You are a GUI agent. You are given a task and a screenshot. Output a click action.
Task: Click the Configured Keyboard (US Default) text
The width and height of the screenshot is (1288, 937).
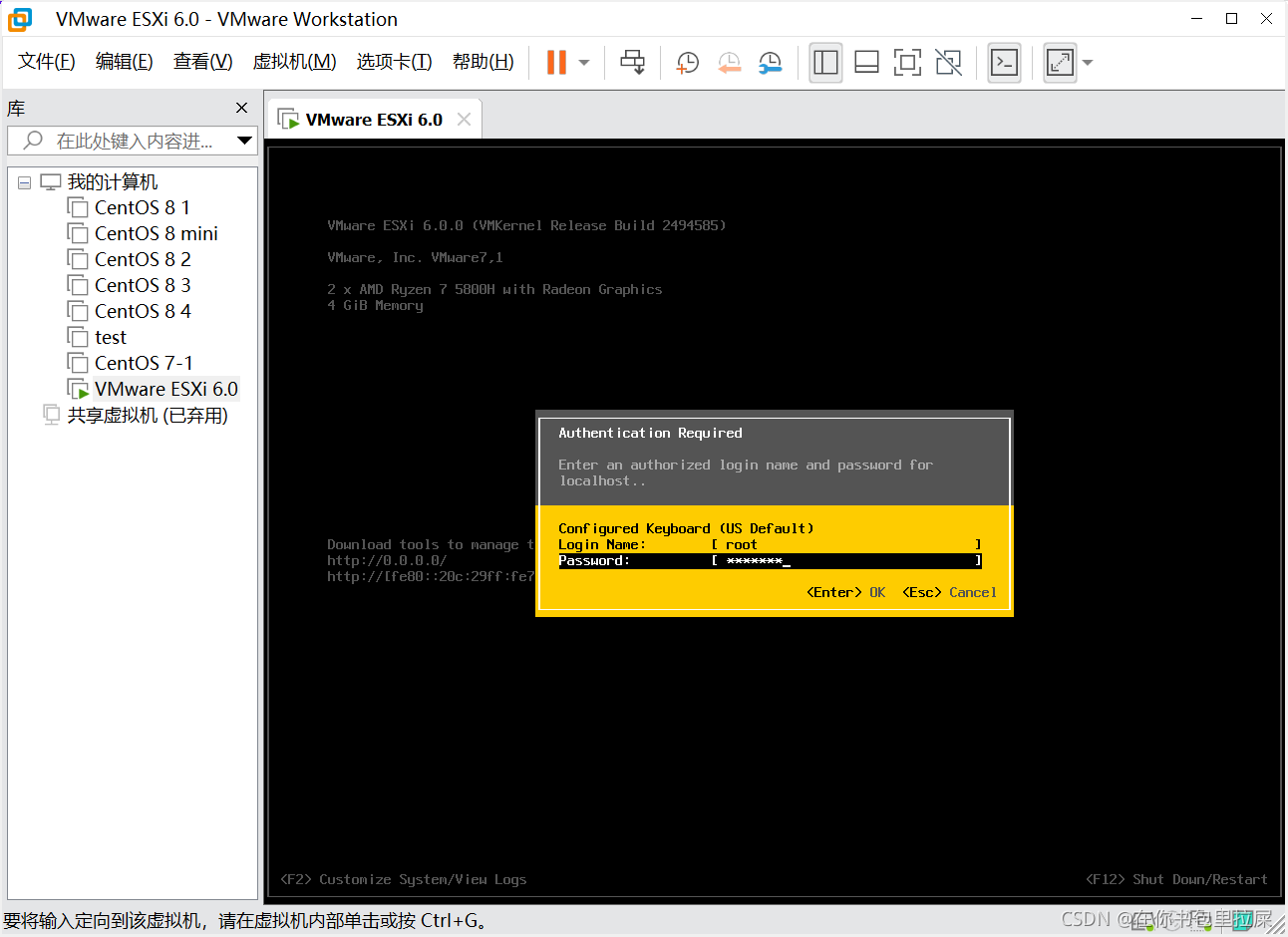tap(686, 528)
